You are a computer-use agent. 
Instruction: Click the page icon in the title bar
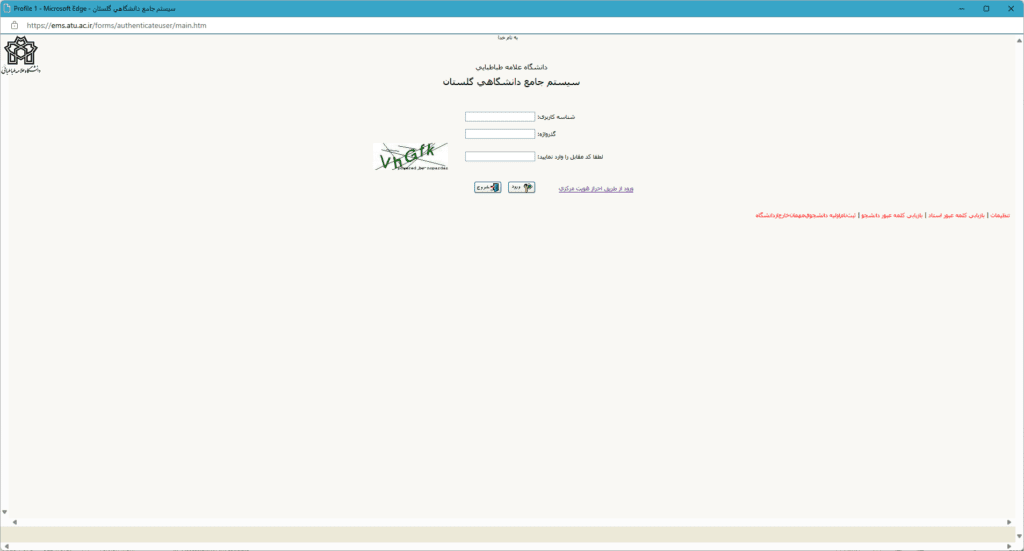pos(7,8)
